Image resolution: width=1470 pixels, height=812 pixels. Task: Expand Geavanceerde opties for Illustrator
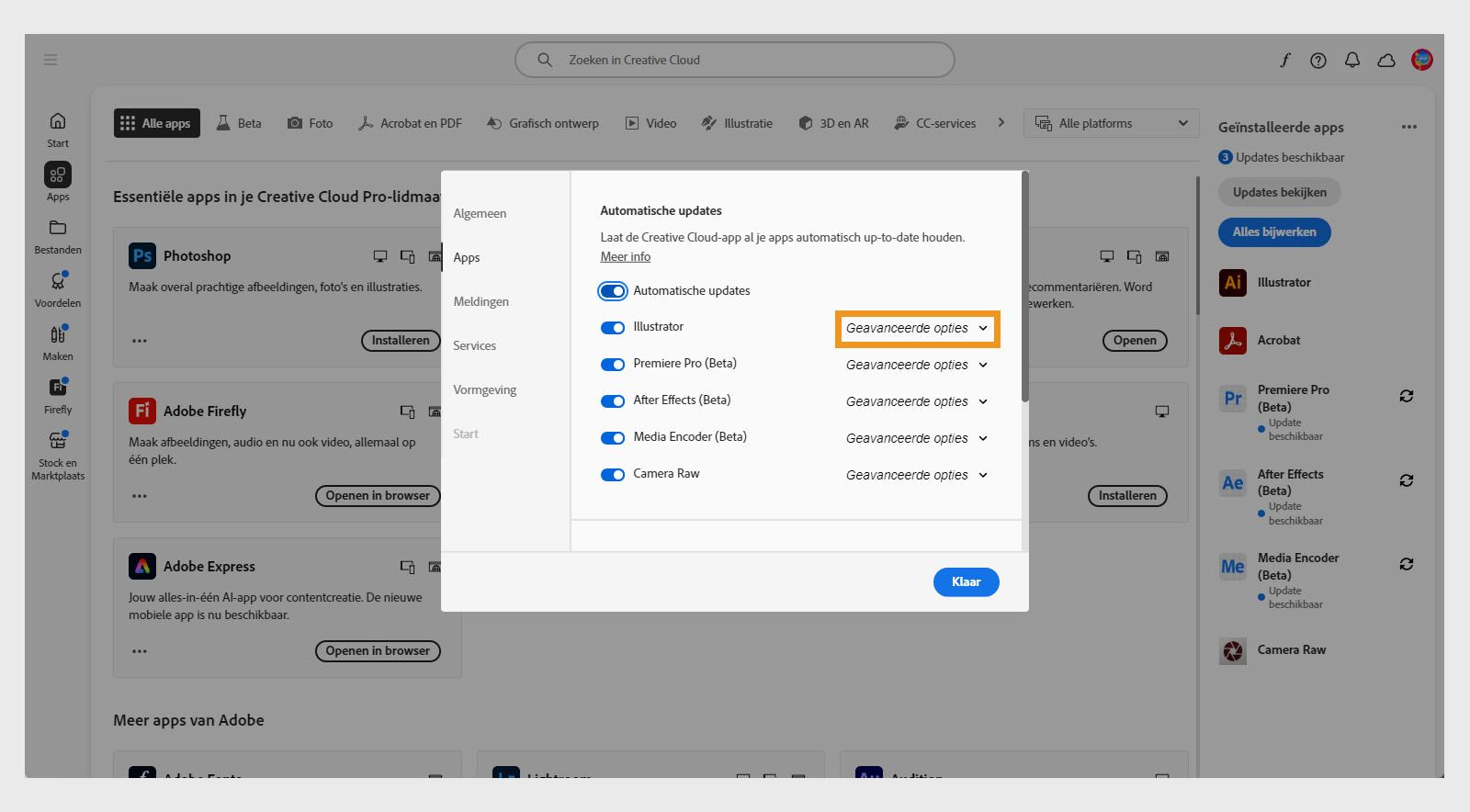coord(917,328)
